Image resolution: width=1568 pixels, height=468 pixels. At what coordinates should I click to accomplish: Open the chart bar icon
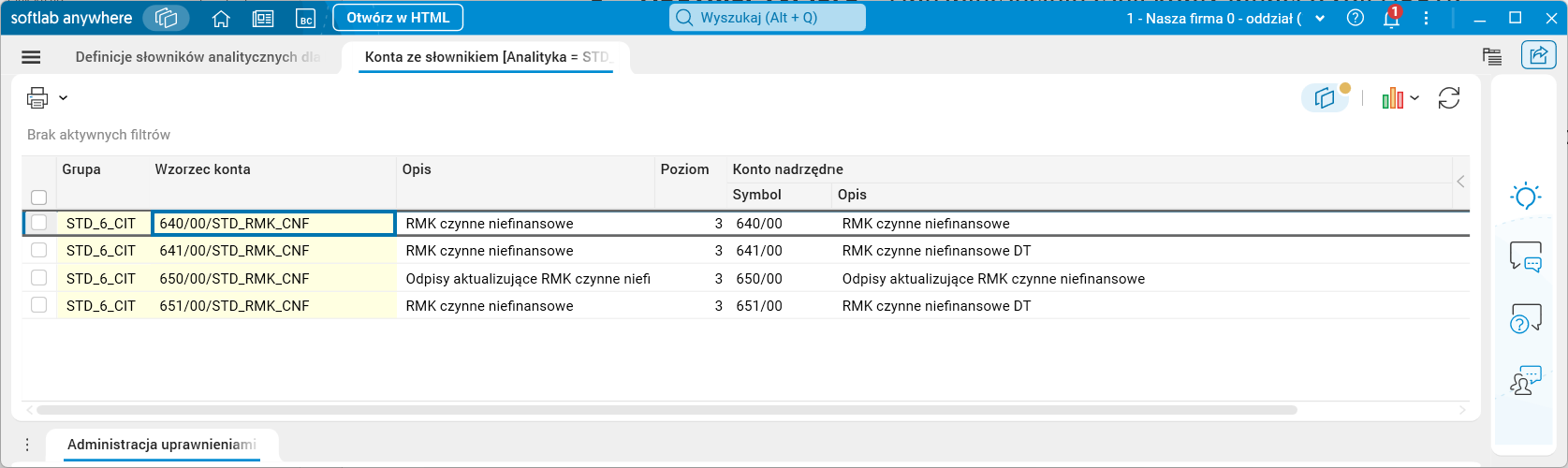1392,98
